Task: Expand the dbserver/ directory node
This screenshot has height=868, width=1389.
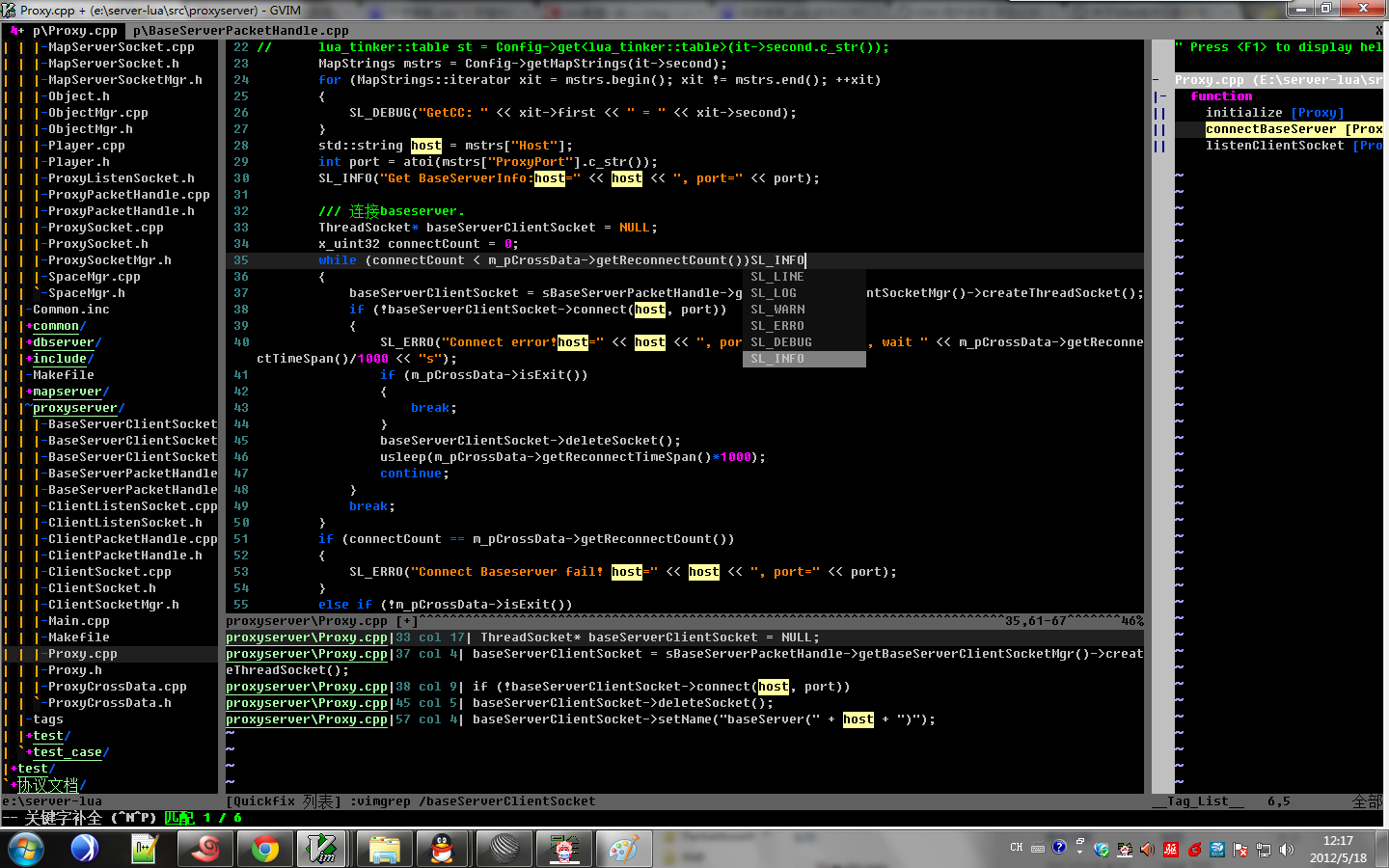Action: pyautogui.click(x=64, y=342)
